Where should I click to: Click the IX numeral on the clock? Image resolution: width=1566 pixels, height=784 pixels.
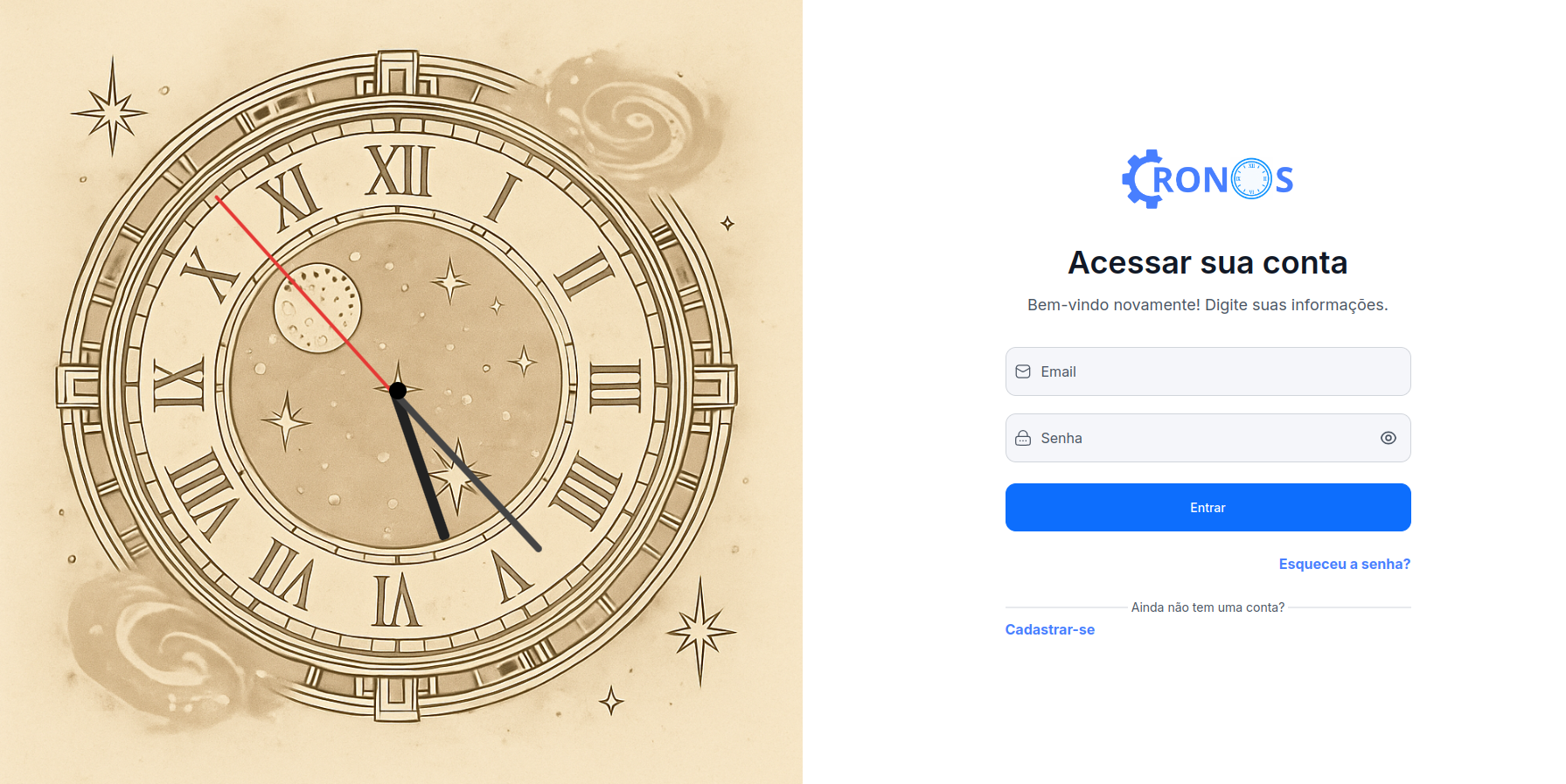179,384
